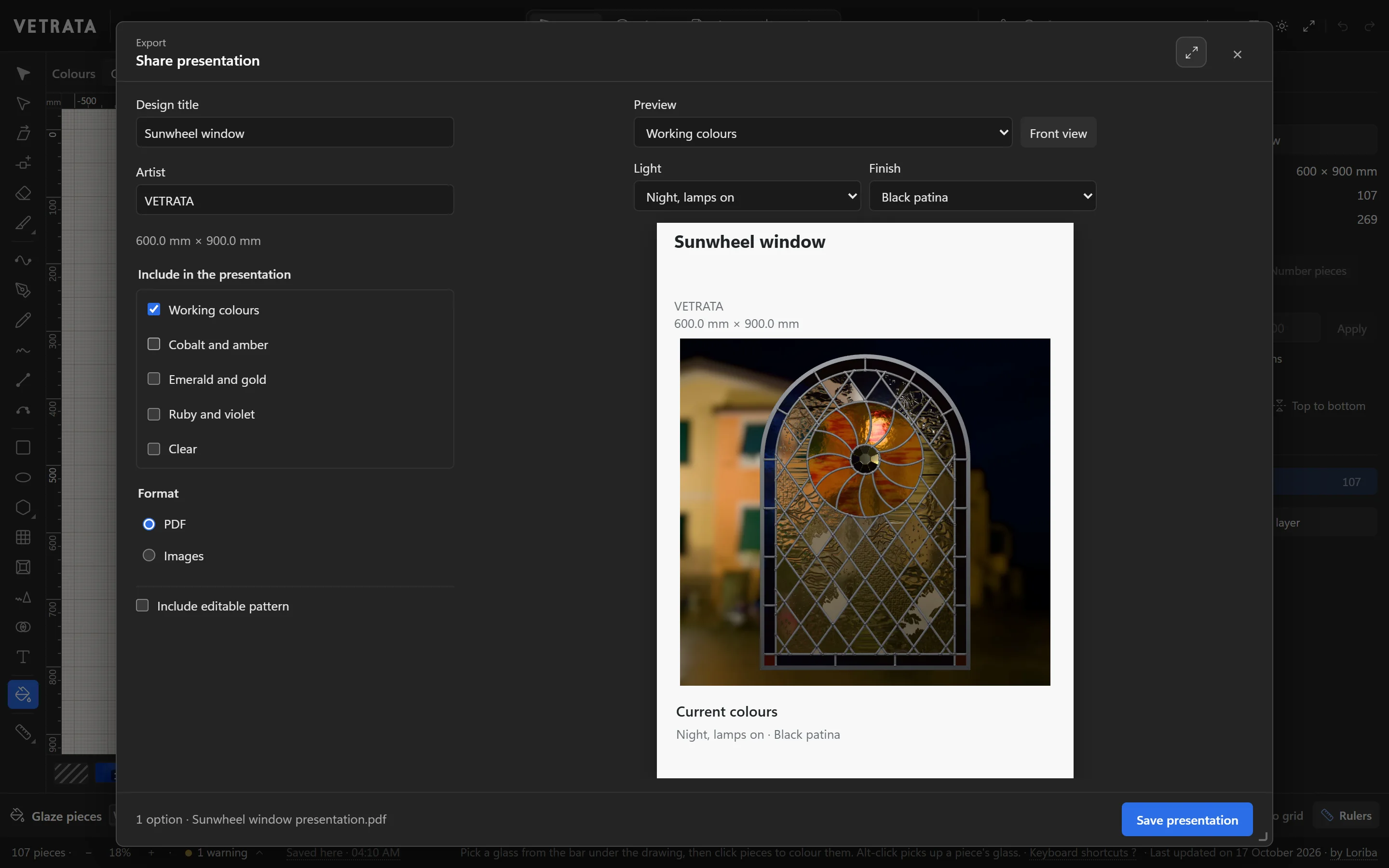Pick the Pencil drawing tool
This screenshot has width=1389, height=868.
pyautogui.click(x=23, y=320)
